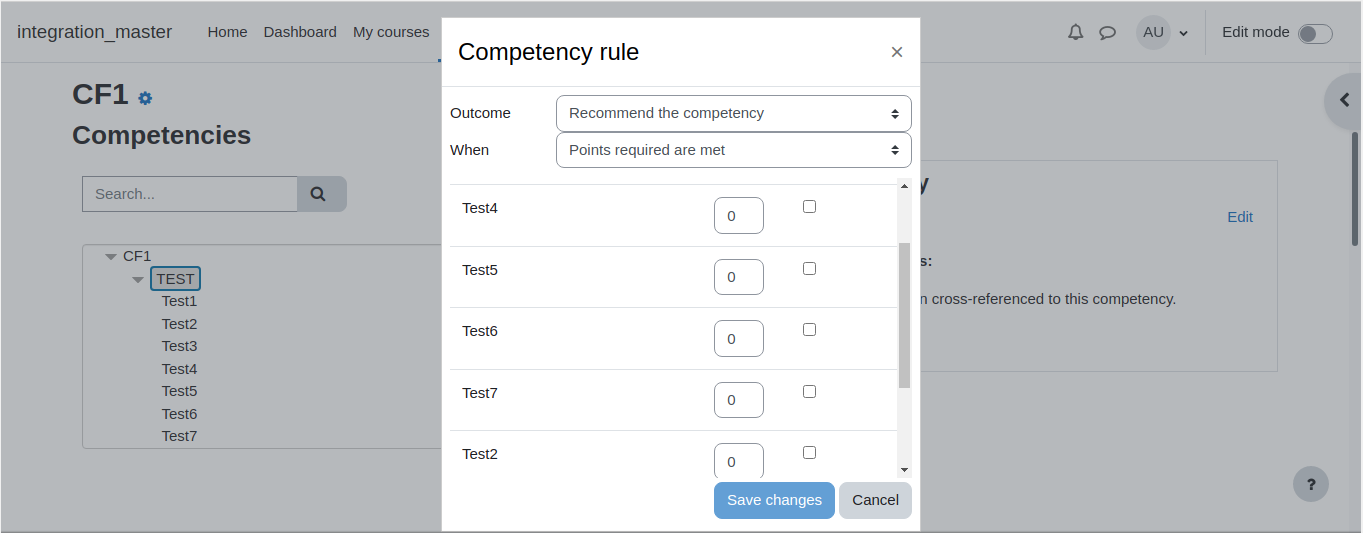Cancel the competency rule dialog
The width and height of the screenshot is (1363, 533).
(x=875, y=500)
